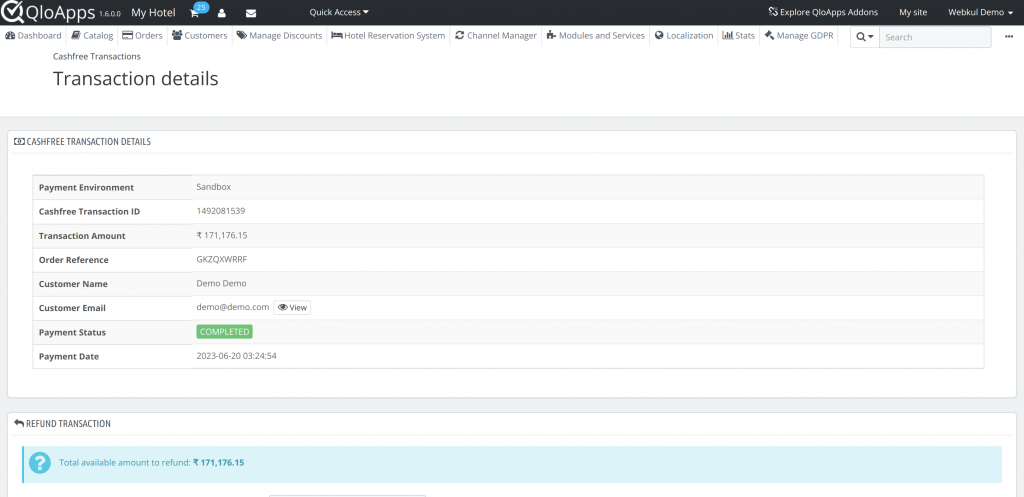Viewport: 1024px width, 497px height.
Task: Select transaction ID 1492081539
Action: click(x=221, y=211)
